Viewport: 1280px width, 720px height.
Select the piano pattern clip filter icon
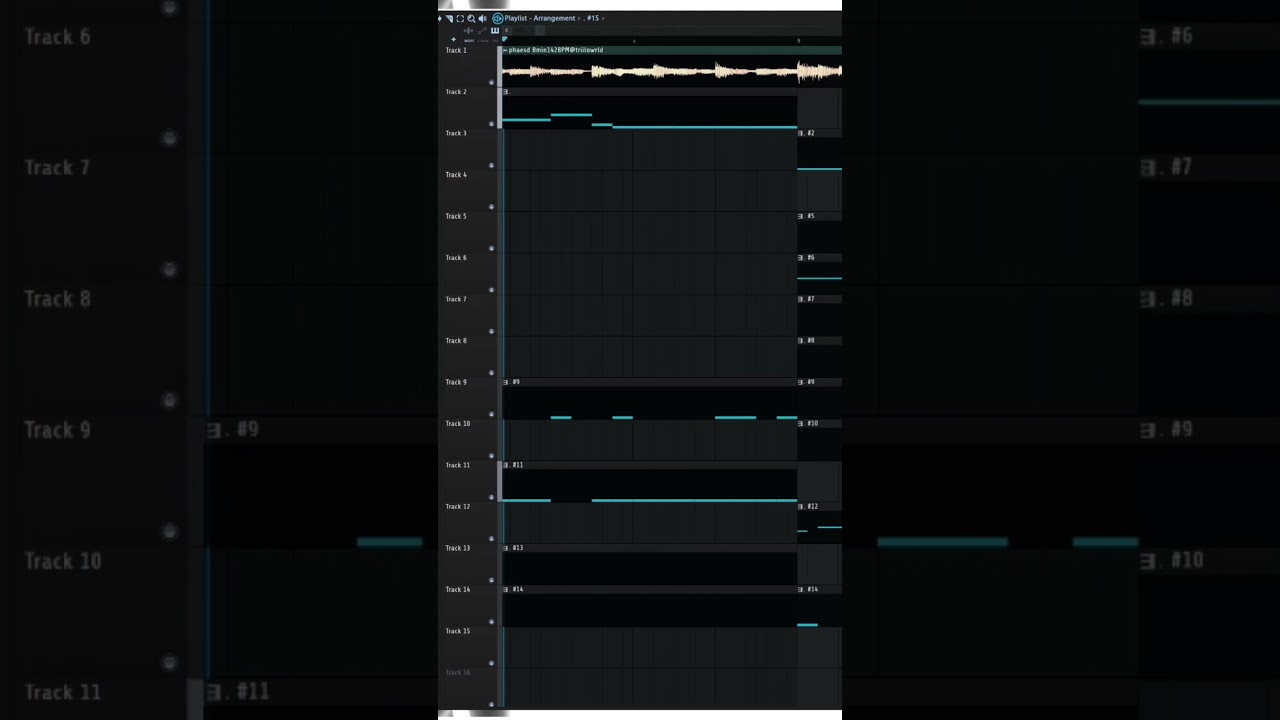coord(494,31)
